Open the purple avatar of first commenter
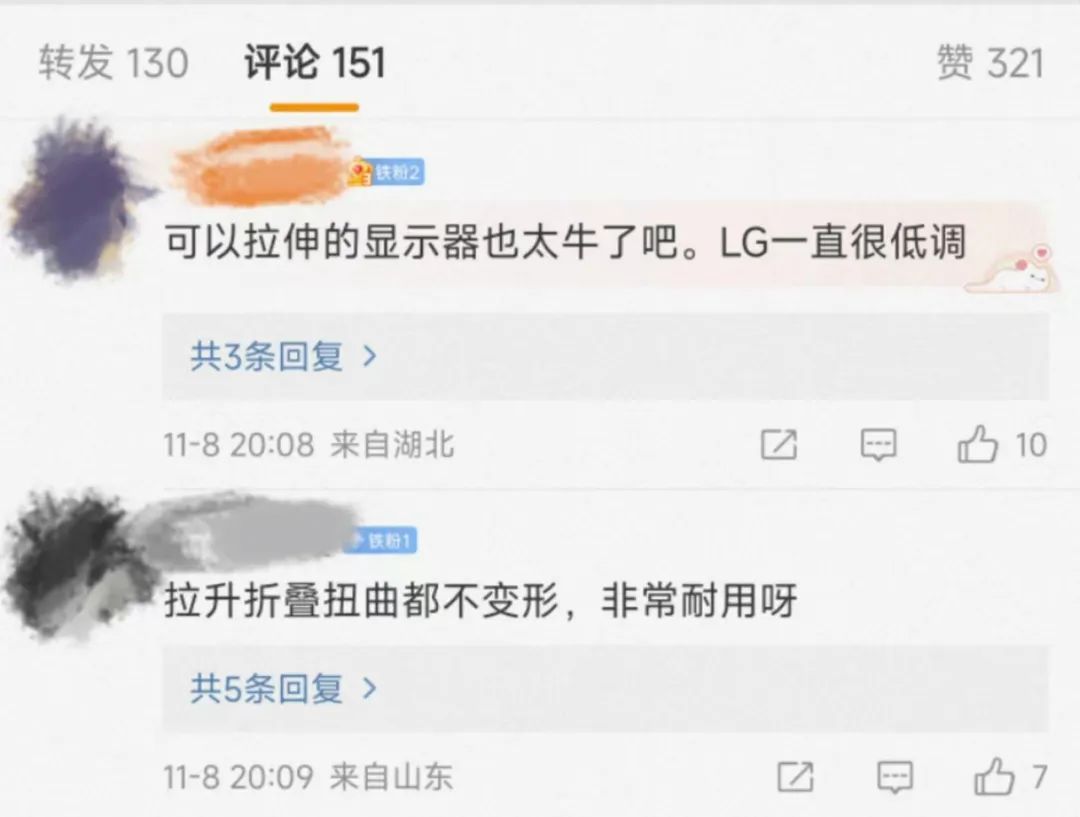Screen dimensions: 1080x817 (x=80, y=198)
